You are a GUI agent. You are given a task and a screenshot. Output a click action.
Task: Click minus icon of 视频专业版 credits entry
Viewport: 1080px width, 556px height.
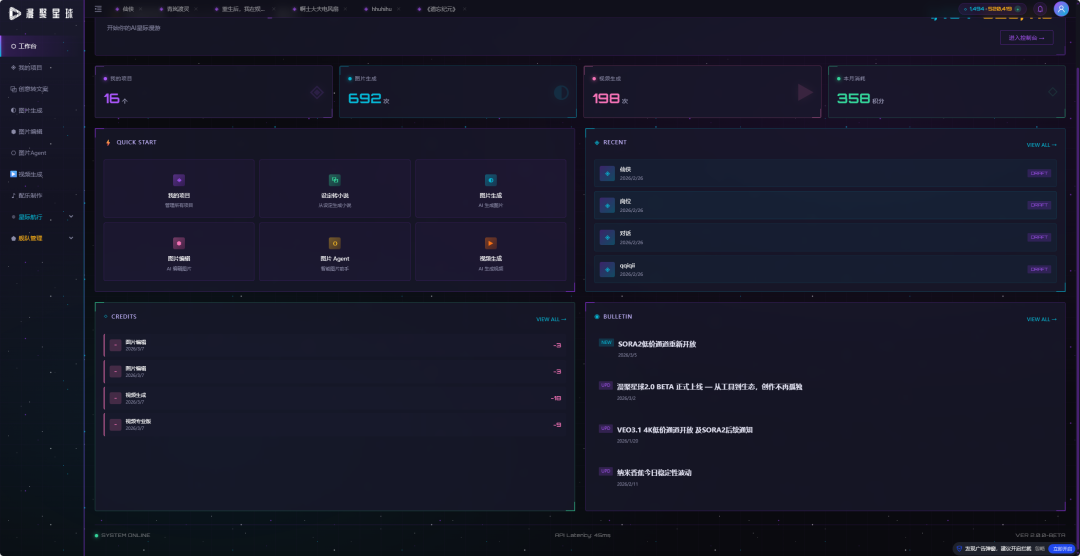coord(116,424)
